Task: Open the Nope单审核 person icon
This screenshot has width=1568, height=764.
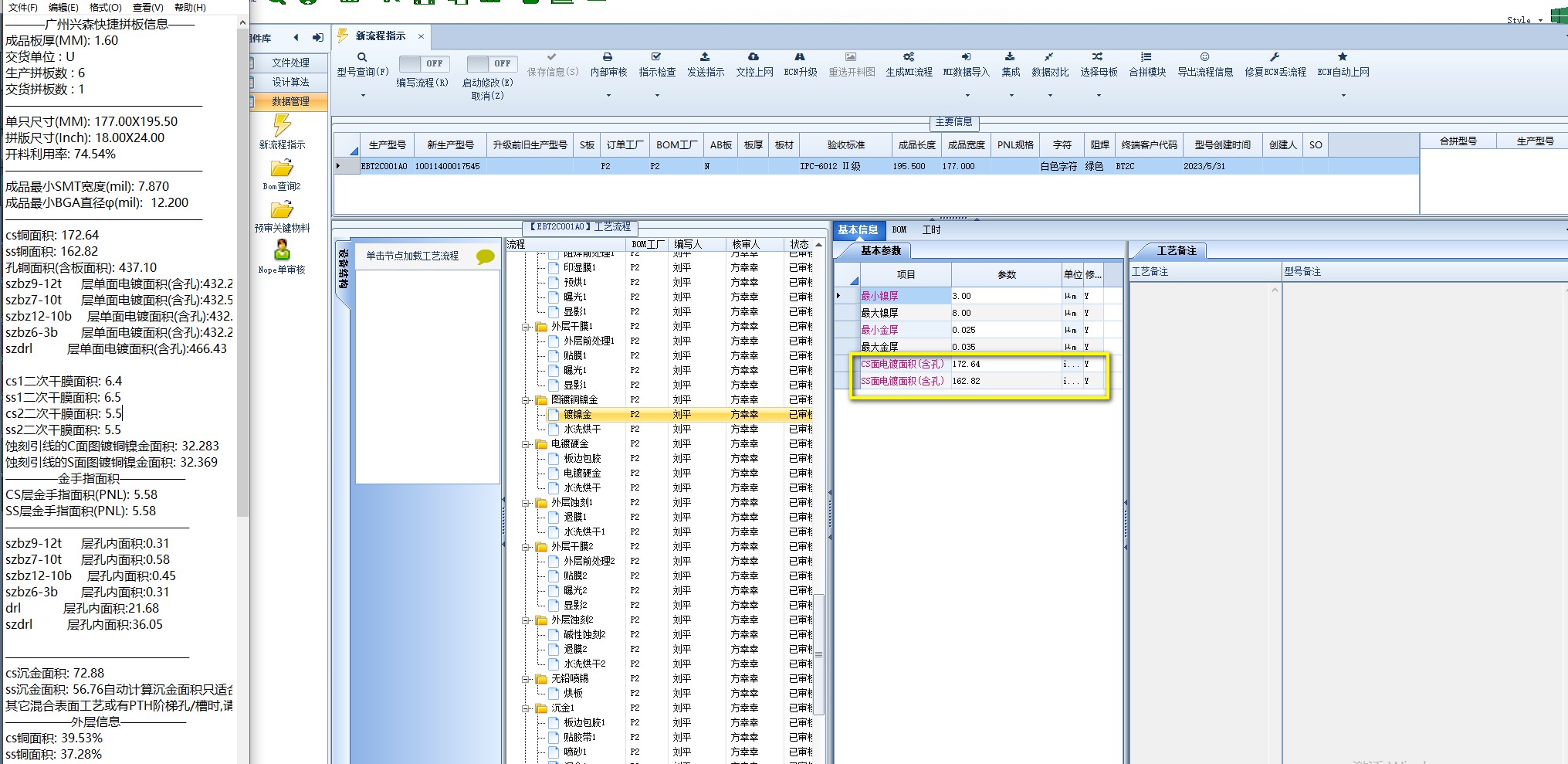Action: (x=282, y=250)
